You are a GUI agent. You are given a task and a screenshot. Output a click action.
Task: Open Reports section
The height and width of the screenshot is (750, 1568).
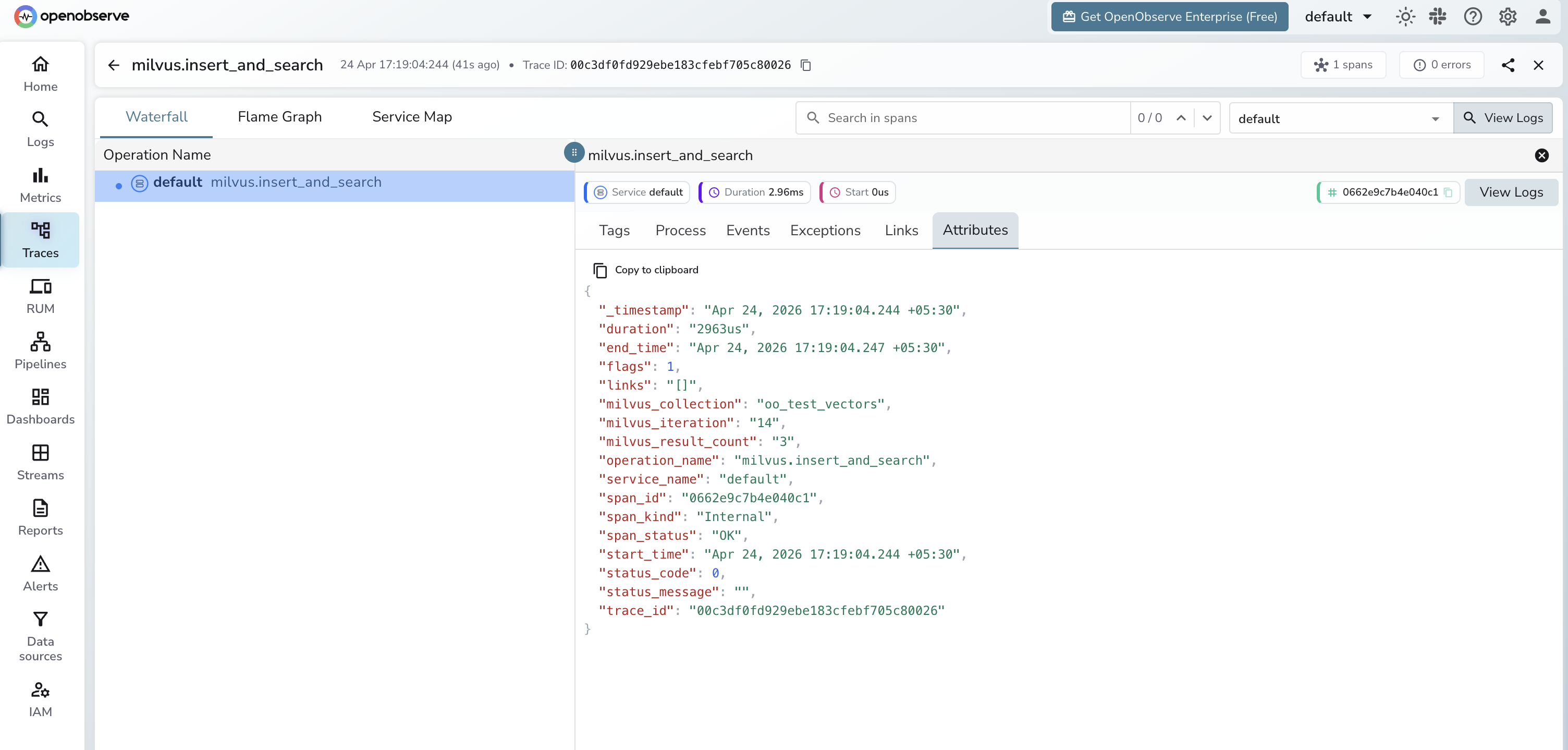click(x=40, y=518)
